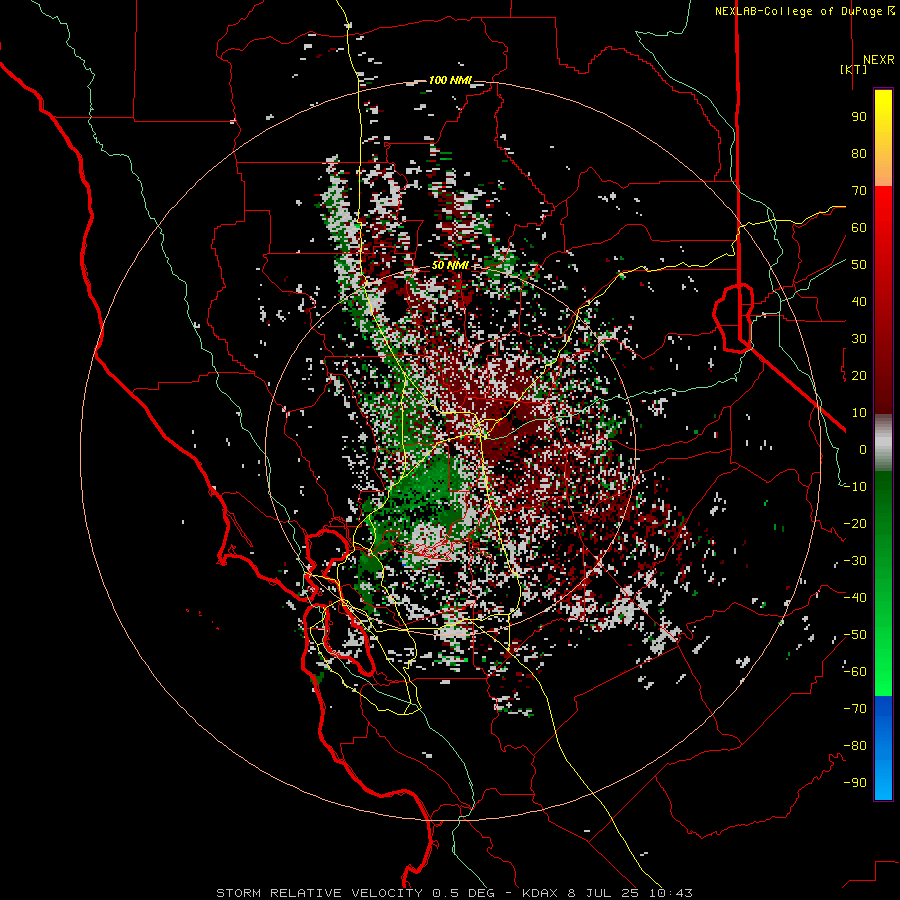This screenshot has width=900, height=900.
Task: Click the NEXLAB-College of DuPage title text
Action: tap(800, 11)
